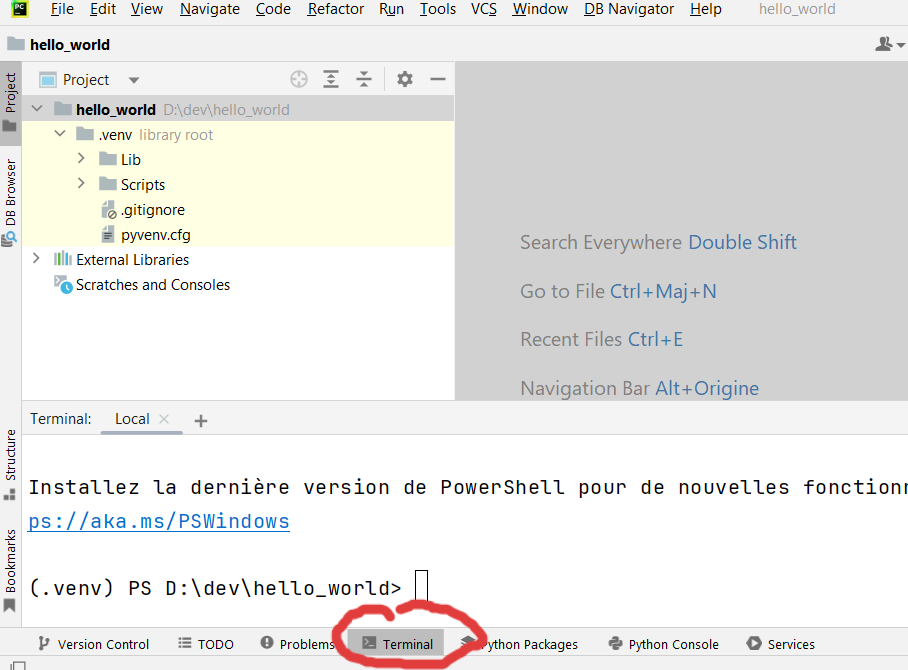
Task: Click the Expand All icon in Project panel
Action: [331, 79]
